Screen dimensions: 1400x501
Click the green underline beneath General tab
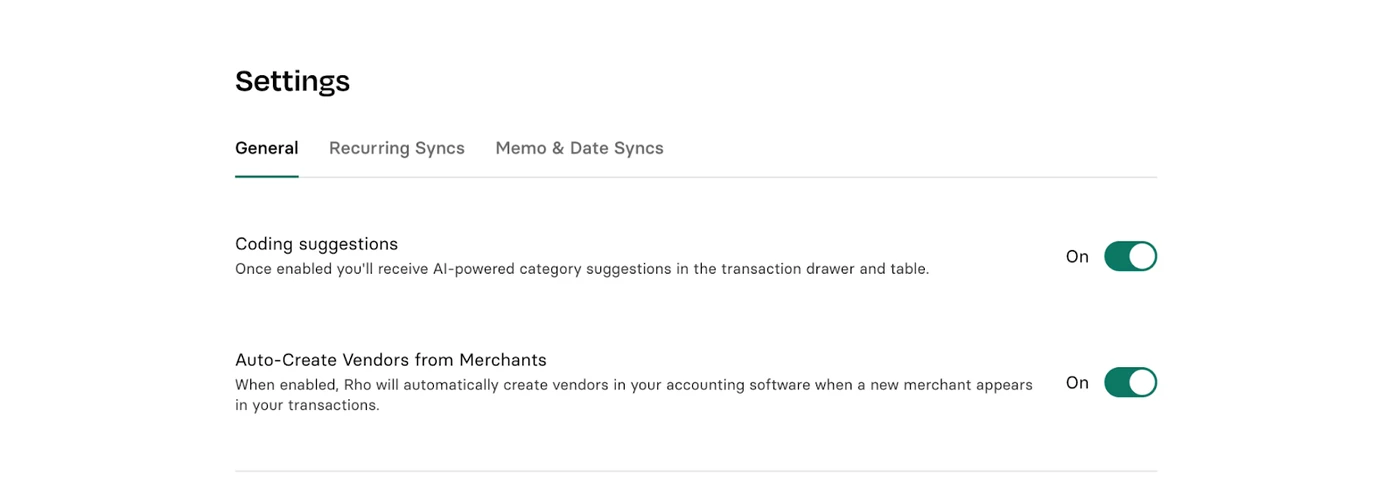click(x=267, y=176)
